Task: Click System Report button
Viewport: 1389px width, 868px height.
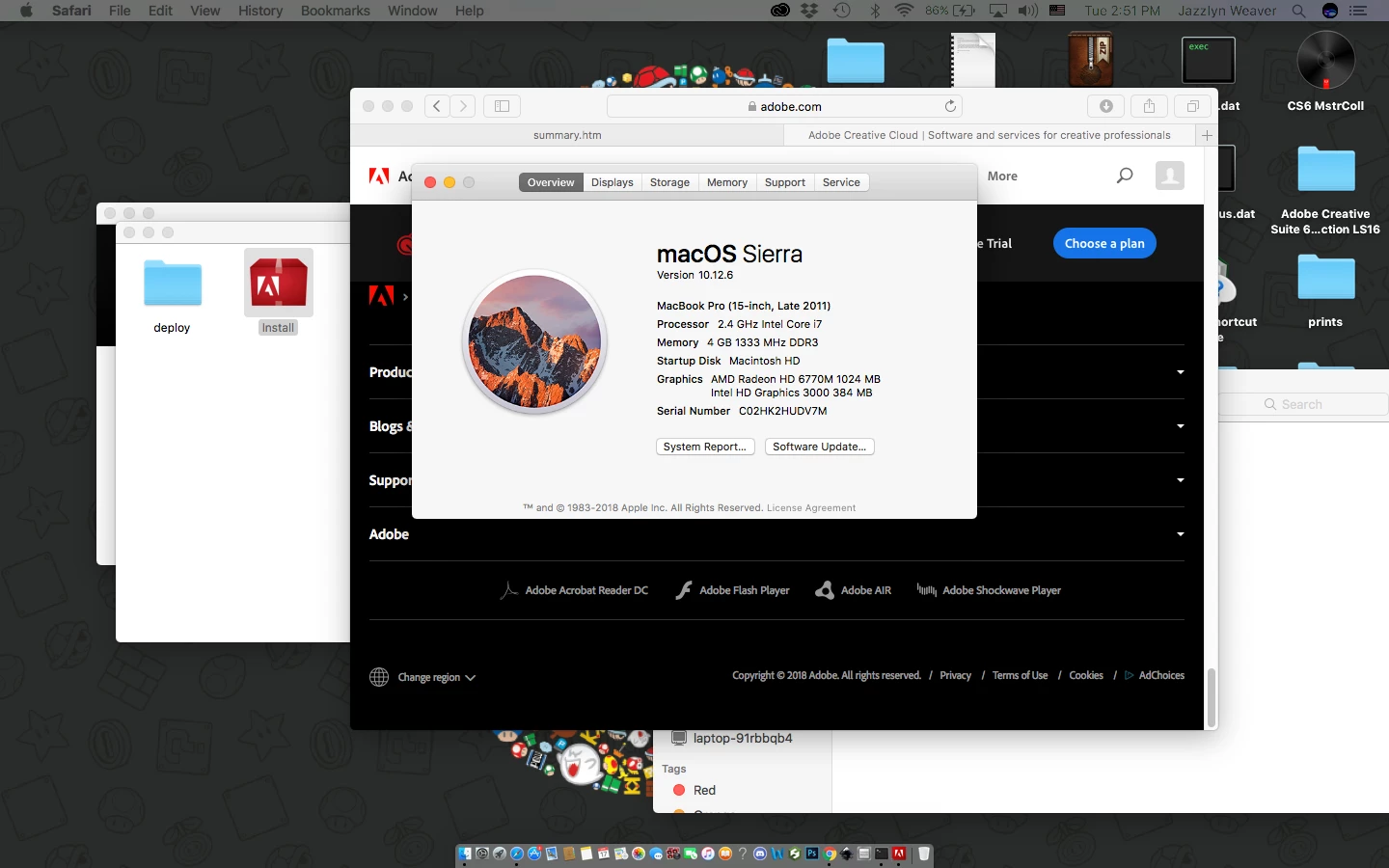Action: 705,447
